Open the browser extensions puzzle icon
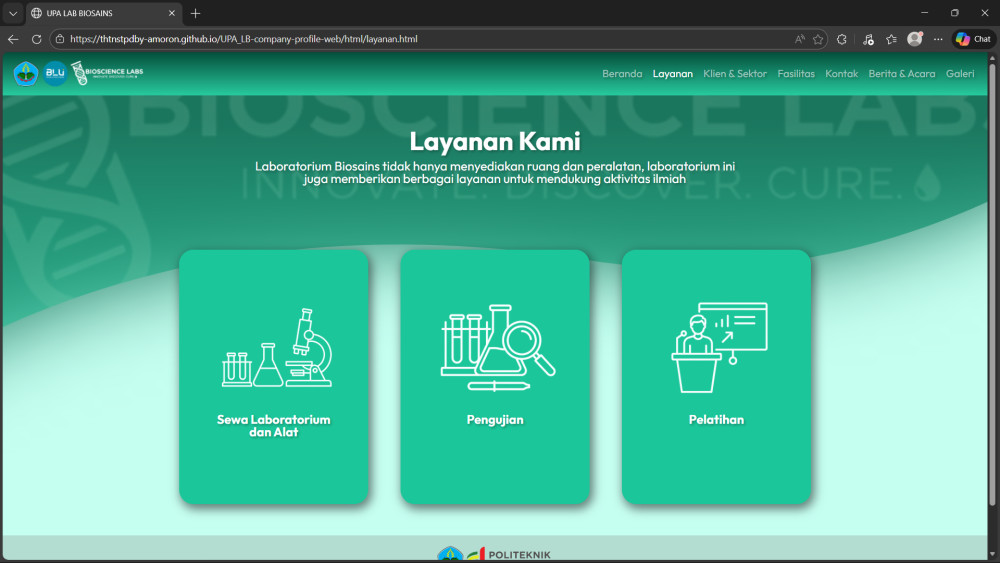The image size is (1000, 563). tap(842, 39)
